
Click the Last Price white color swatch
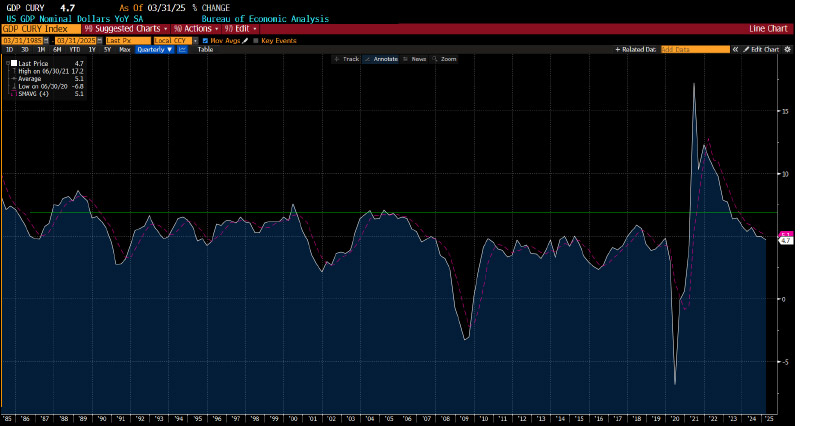click(x=14, y=63)
